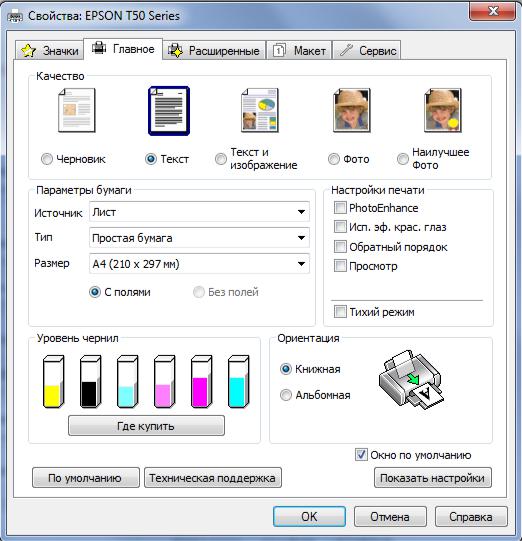Toggle Исп. эф. крас. глаз checkbox
Image resolution: width=522 pixels, height=541 pixels.
340,227
